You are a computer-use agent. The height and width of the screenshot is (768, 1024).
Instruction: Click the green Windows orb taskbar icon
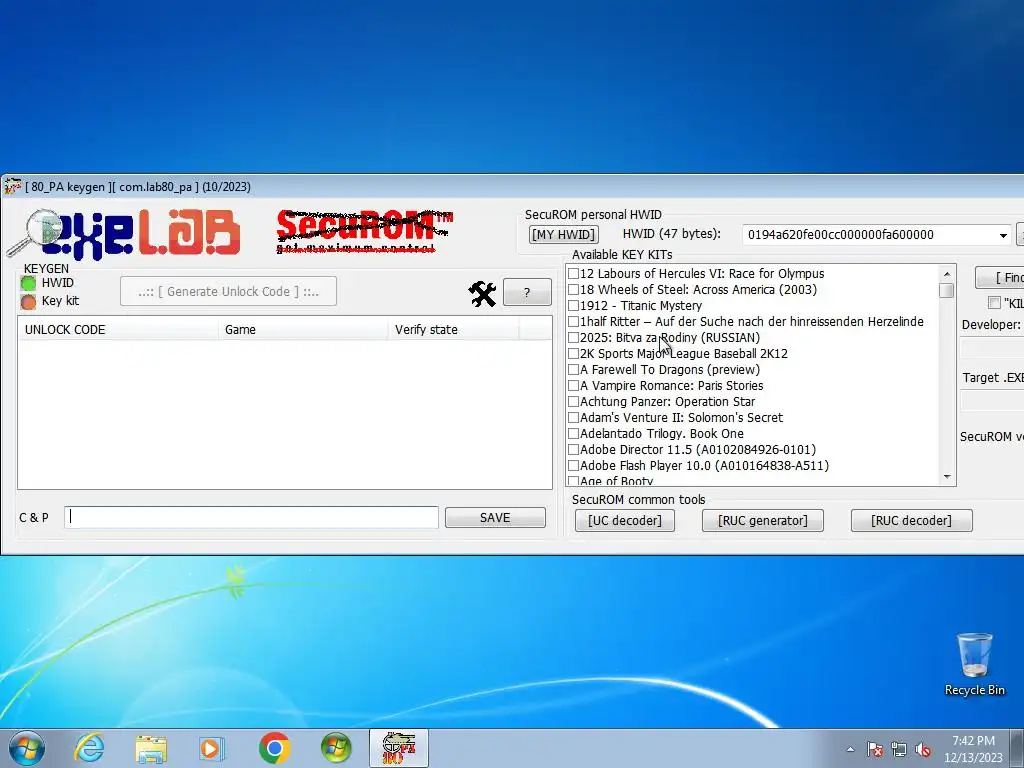[x=336, y=748]
